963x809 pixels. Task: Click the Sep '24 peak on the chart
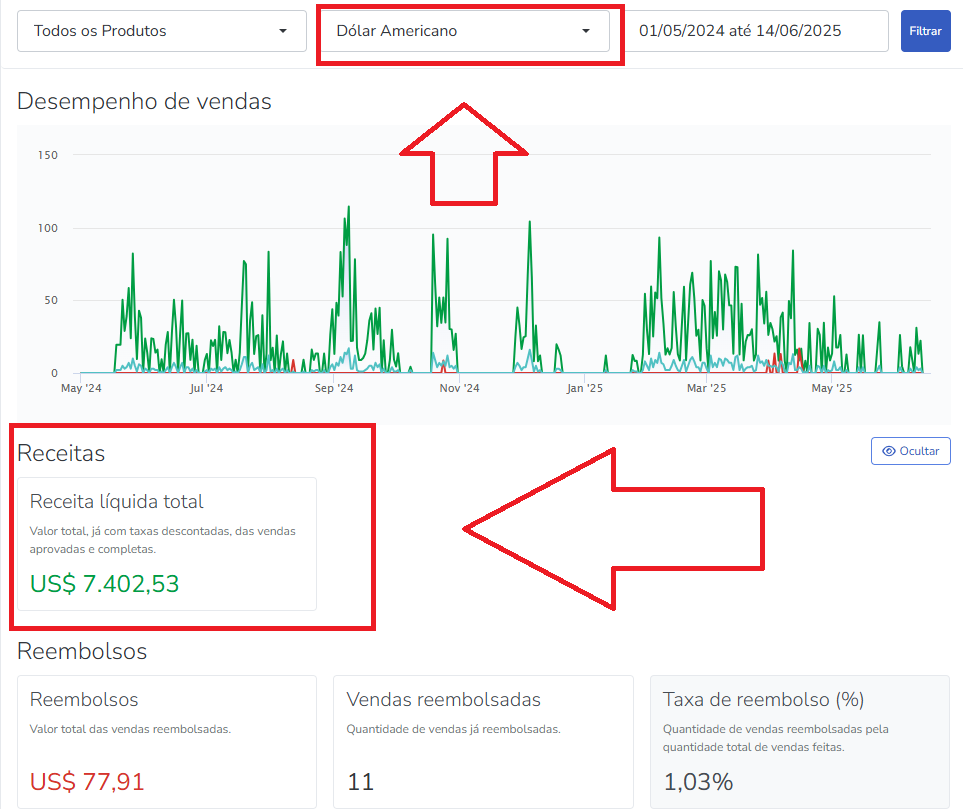(x=349, y=208)
